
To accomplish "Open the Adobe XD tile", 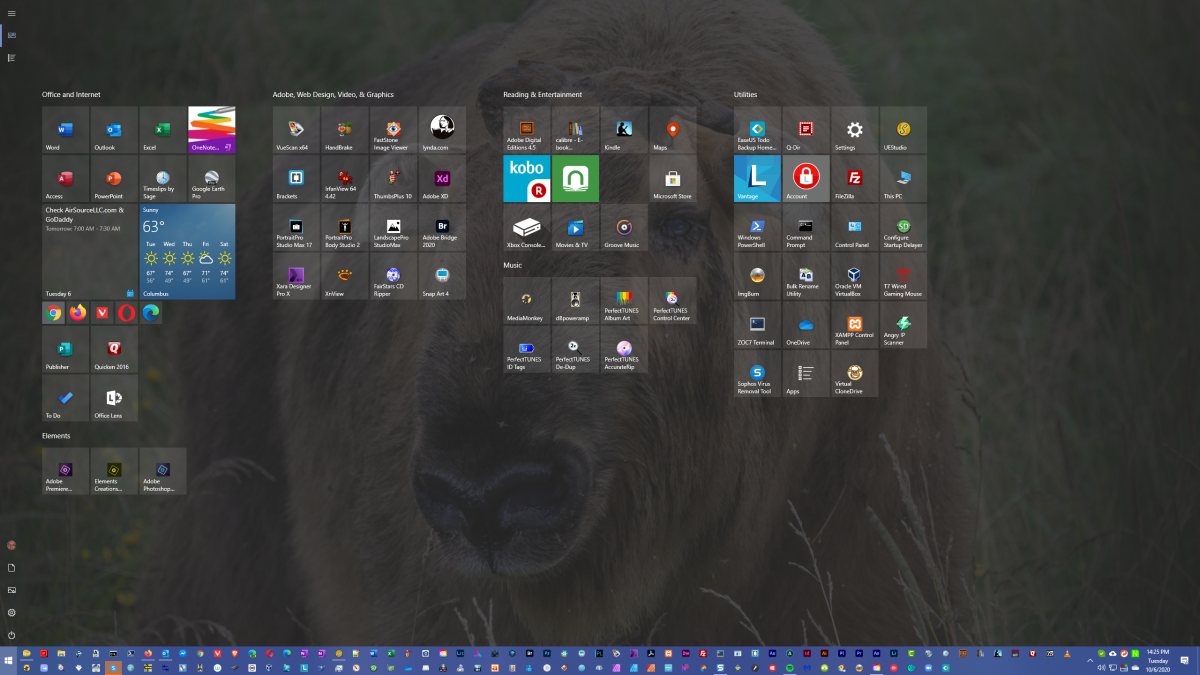I will [443, 179].
